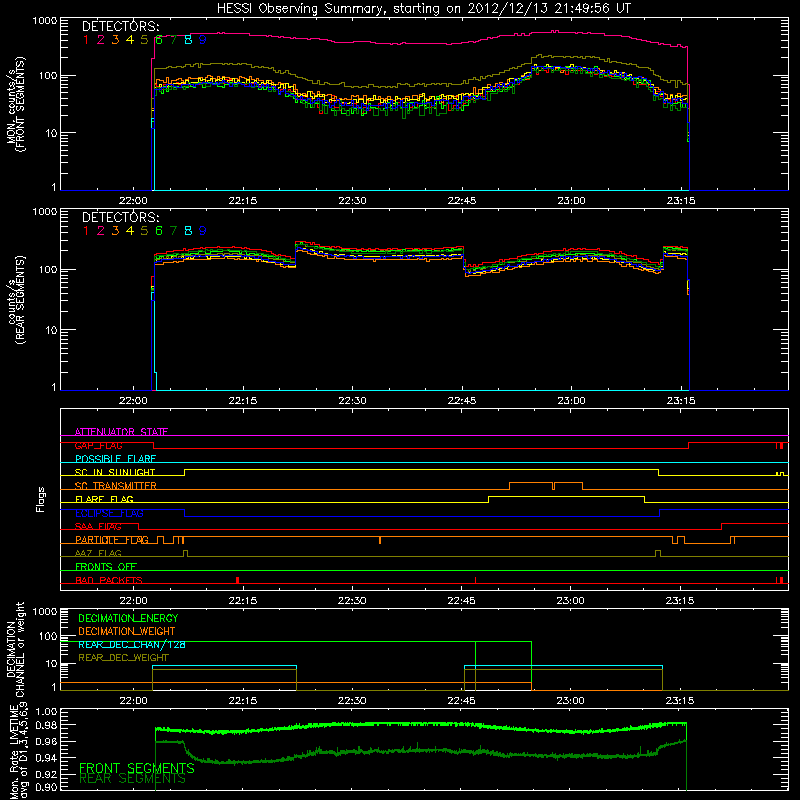Click 0.98 tick on livetime axis
The image size is (800, 800).
coord(46,725)
